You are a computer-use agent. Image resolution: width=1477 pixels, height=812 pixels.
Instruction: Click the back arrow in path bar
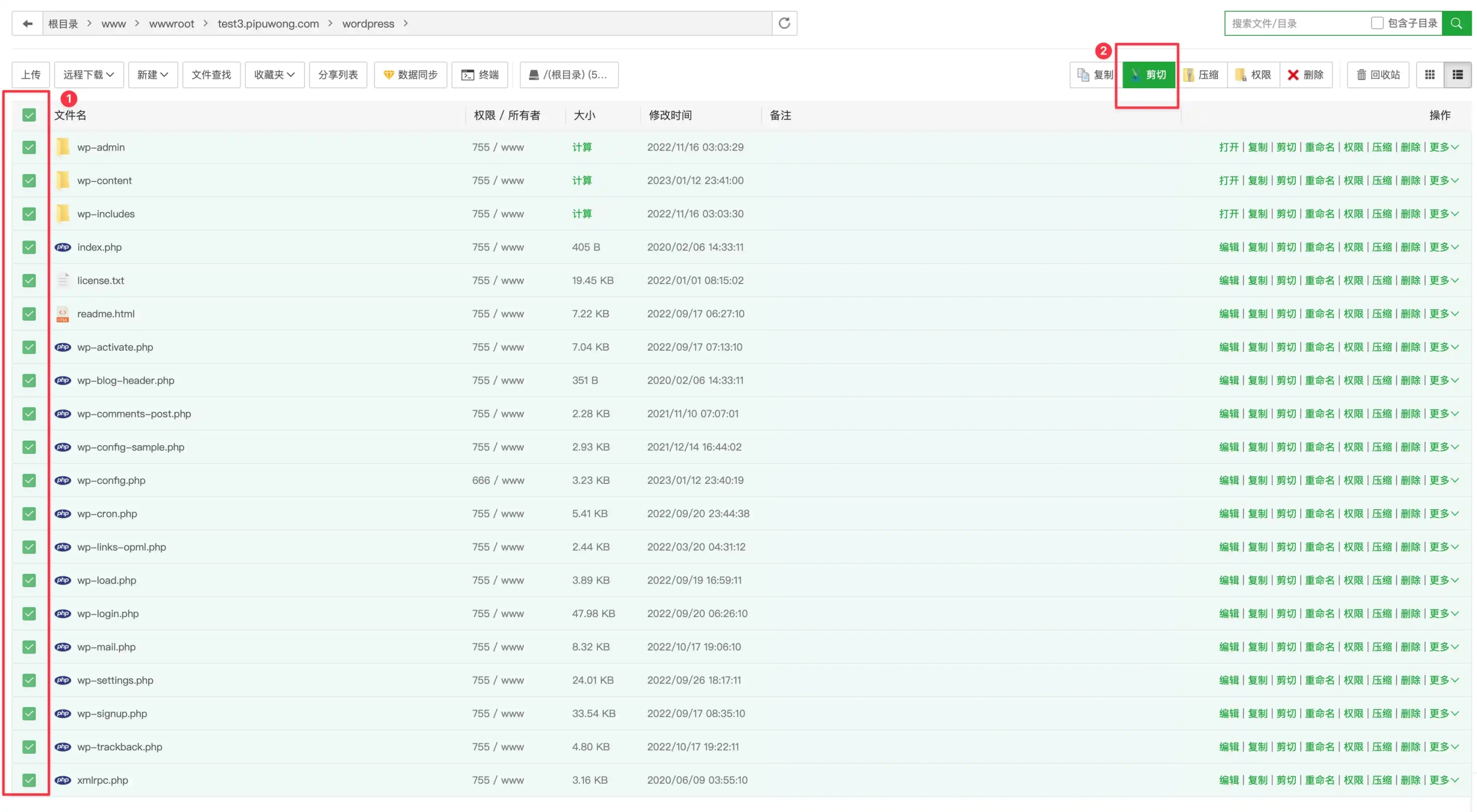27,24
